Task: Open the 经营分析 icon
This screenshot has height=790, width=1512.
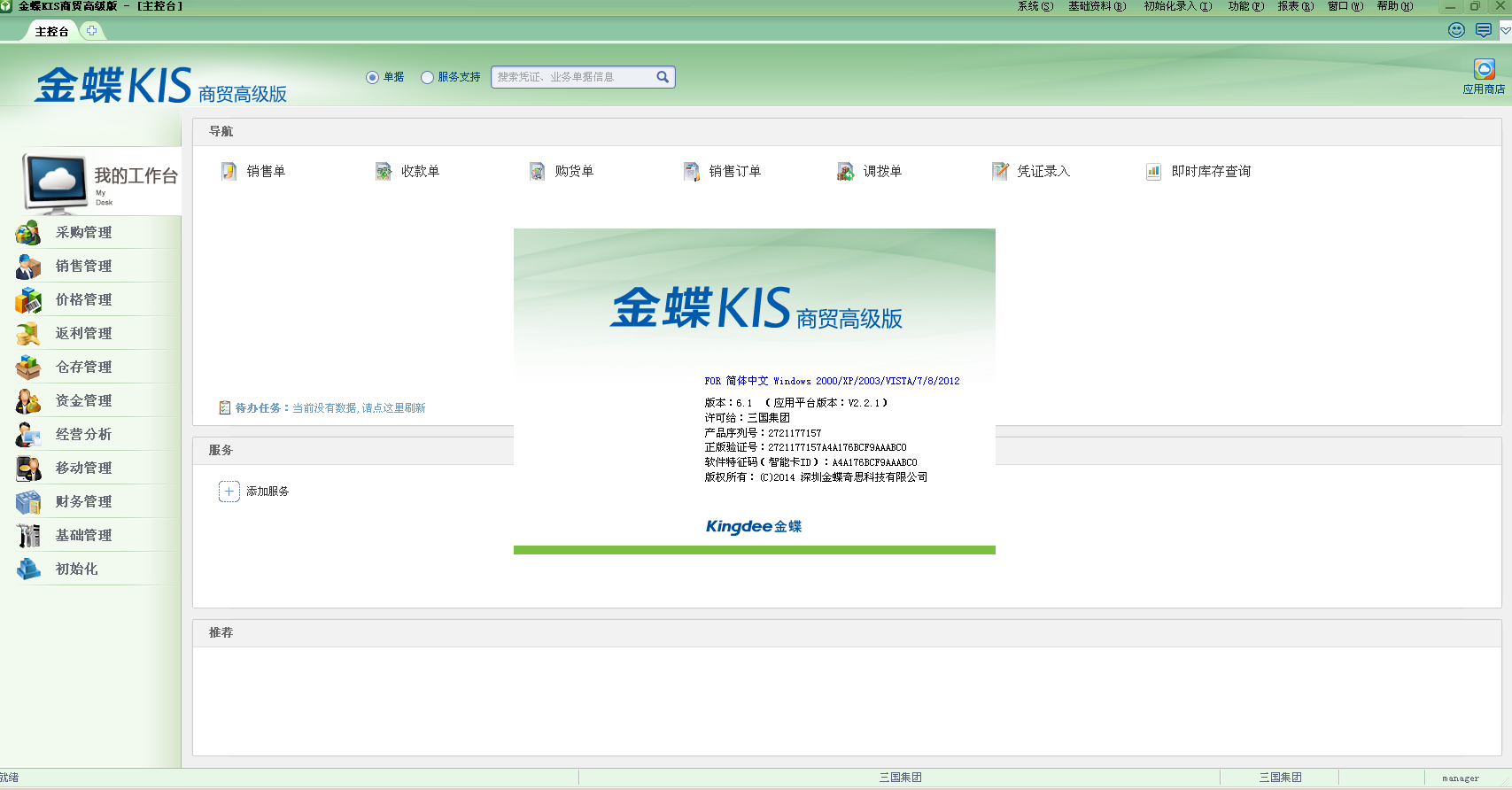Action: coord(28,434)
